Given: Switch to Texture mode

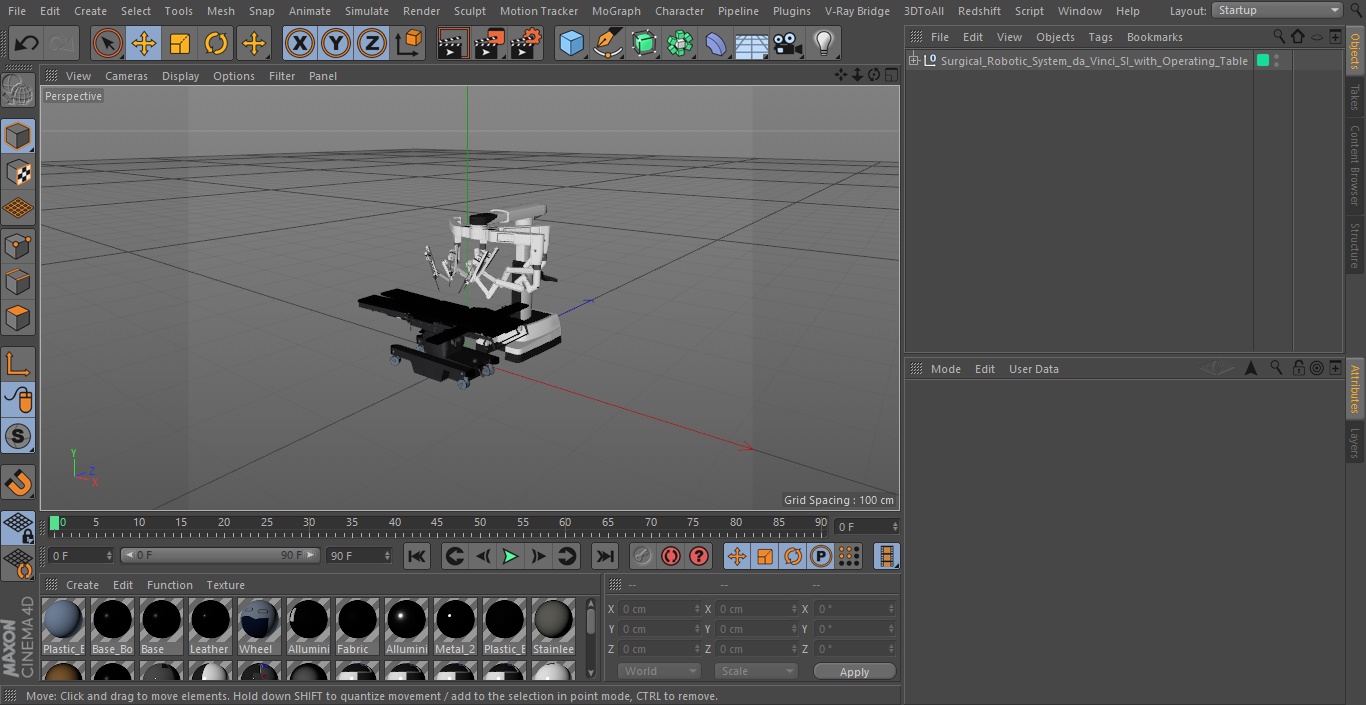Looking at the screenshot, I should coord(18,172).
